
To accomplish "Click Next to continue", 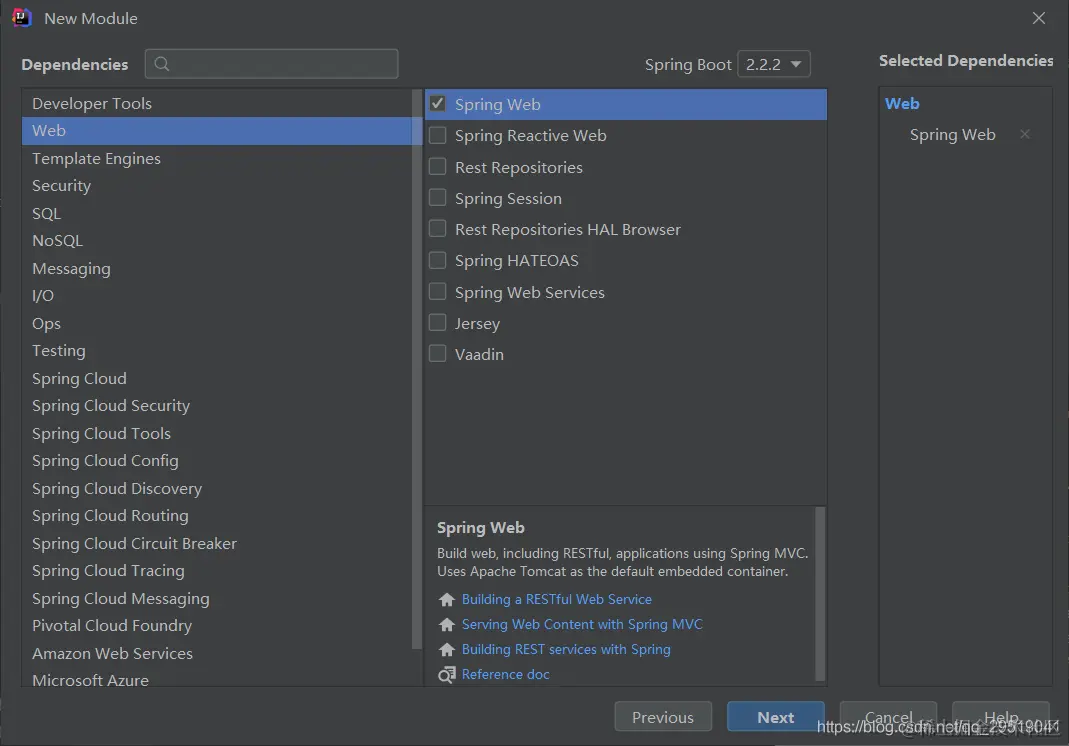I will pyautogui.click(x=776, y=717).
